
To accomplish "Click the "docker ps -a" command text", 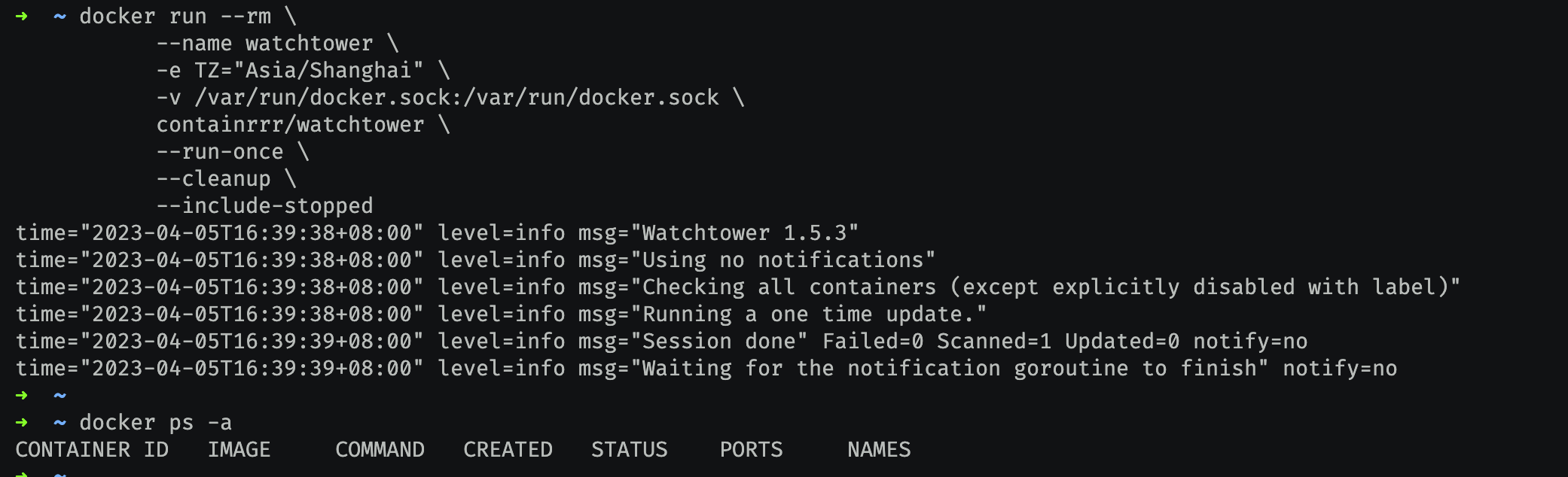I will pyautogui.click(x=155, y=422).
